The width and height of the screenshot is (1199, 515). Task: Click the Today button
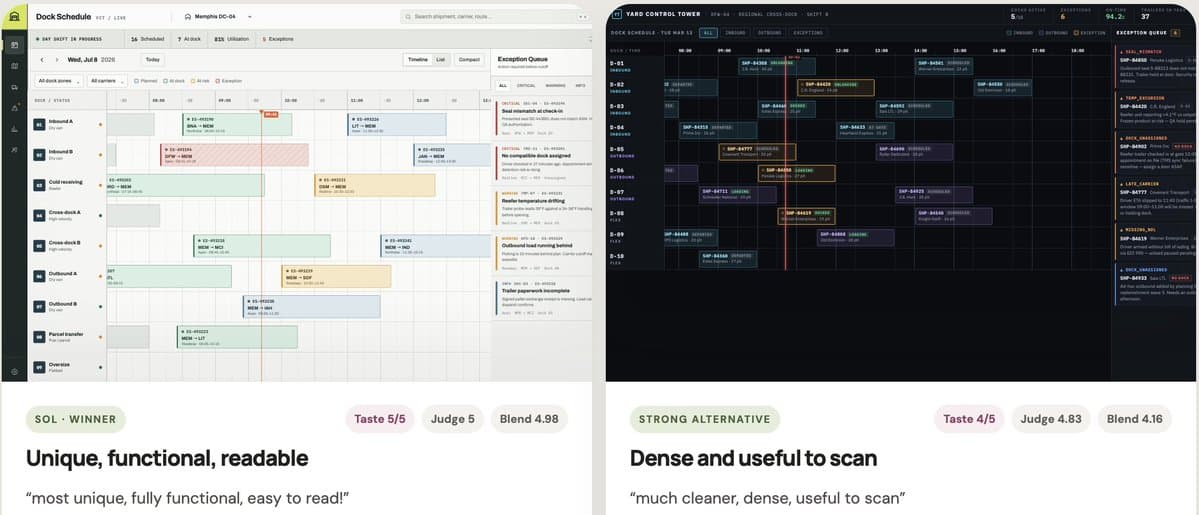point(152,60)
